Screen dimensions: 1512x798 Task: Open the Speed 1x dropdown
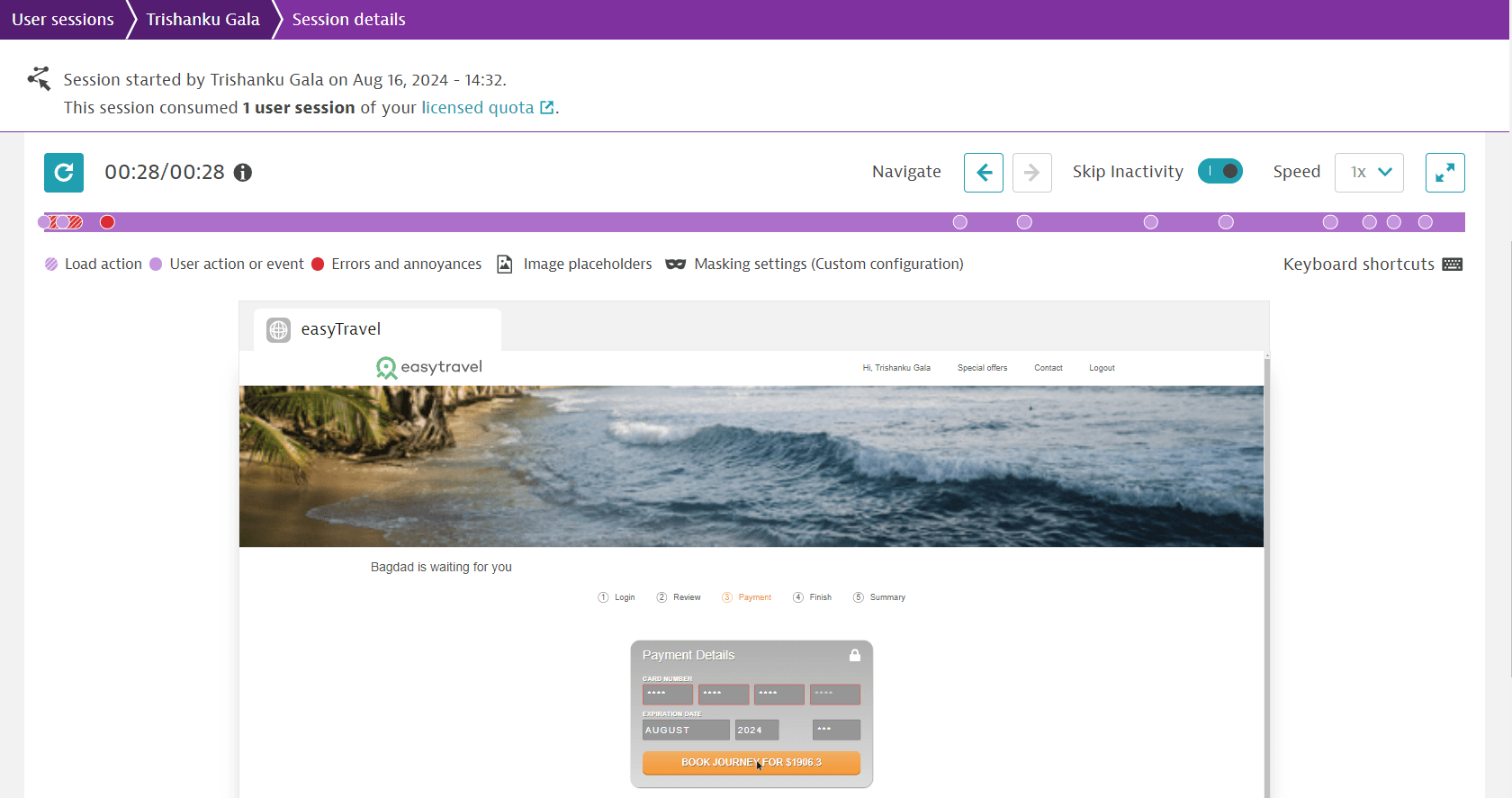(x=1369, y=173)
